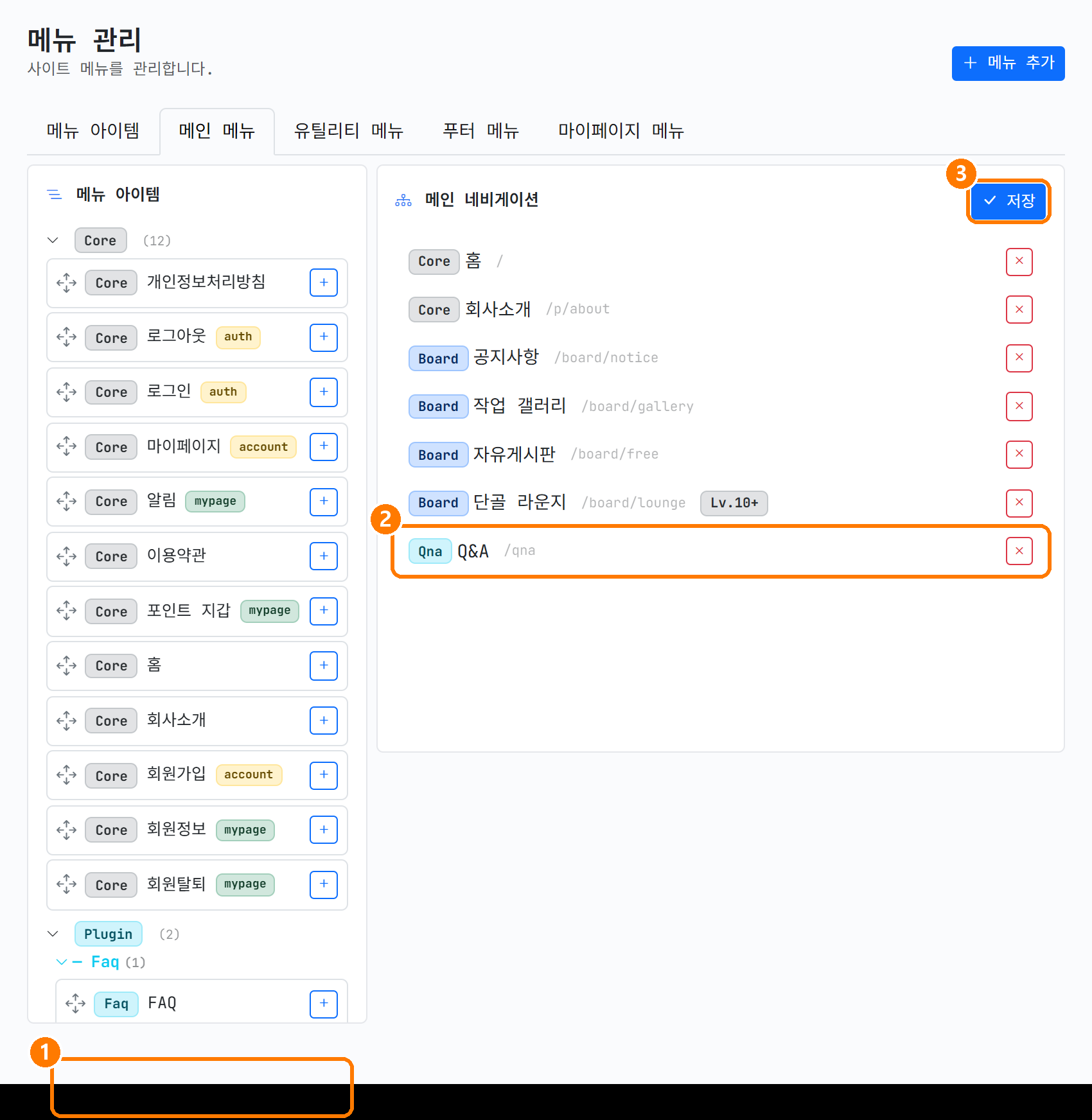The height and width of the screenshot is (1120, 1092).
Task: Remove 홈 from main navigation
Action: pos(1019,261)
